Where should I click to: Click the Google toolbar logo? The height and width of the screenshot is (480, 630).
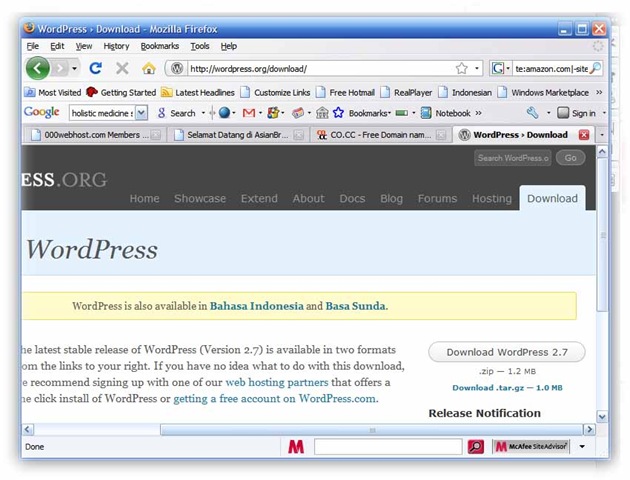click(x=41, y=112)
